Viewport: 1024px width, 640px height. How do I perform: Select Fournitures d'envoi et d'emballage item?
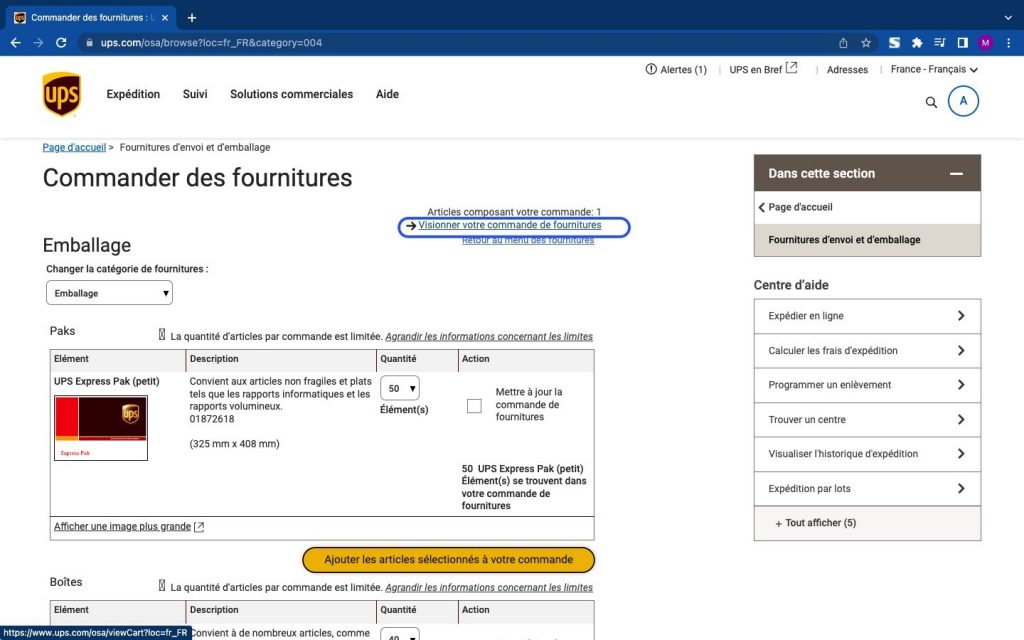click(867, 240)
